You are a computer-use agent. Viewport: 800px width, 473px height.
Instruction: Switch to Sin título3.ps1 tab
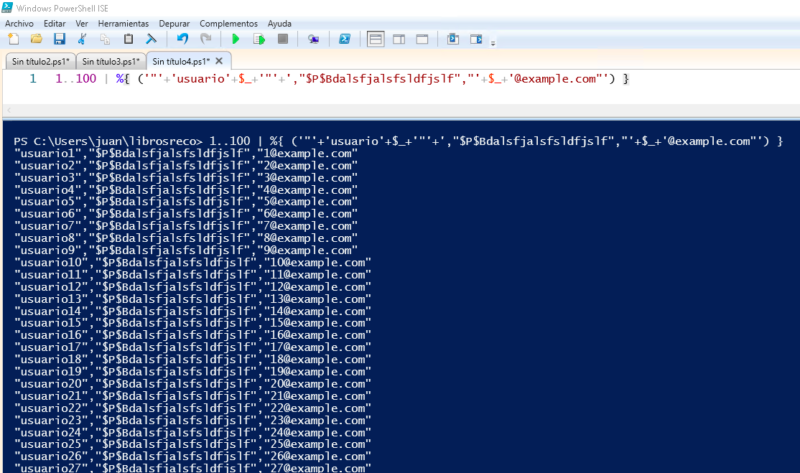111,61
